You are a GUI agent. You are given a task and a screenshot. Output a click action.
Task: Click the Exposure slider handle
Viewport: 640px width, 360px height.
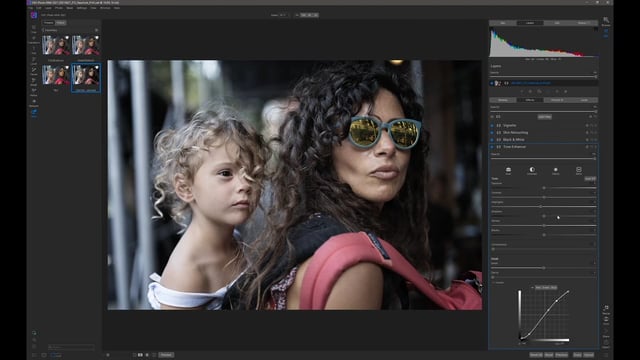[544, 188]
